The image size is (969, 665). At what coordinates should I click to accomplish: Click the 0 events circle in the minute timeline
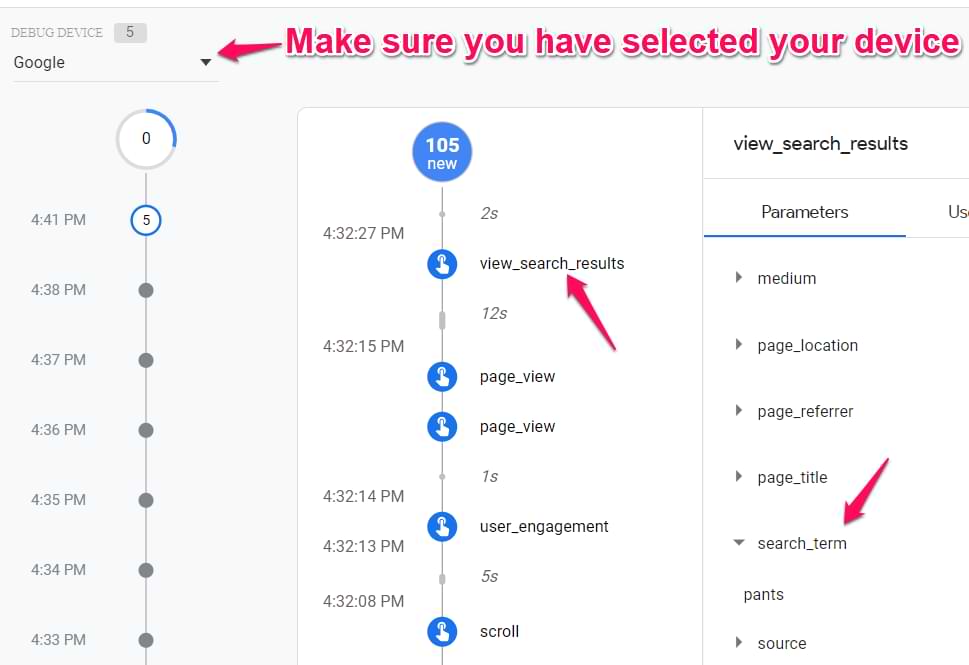146,138
